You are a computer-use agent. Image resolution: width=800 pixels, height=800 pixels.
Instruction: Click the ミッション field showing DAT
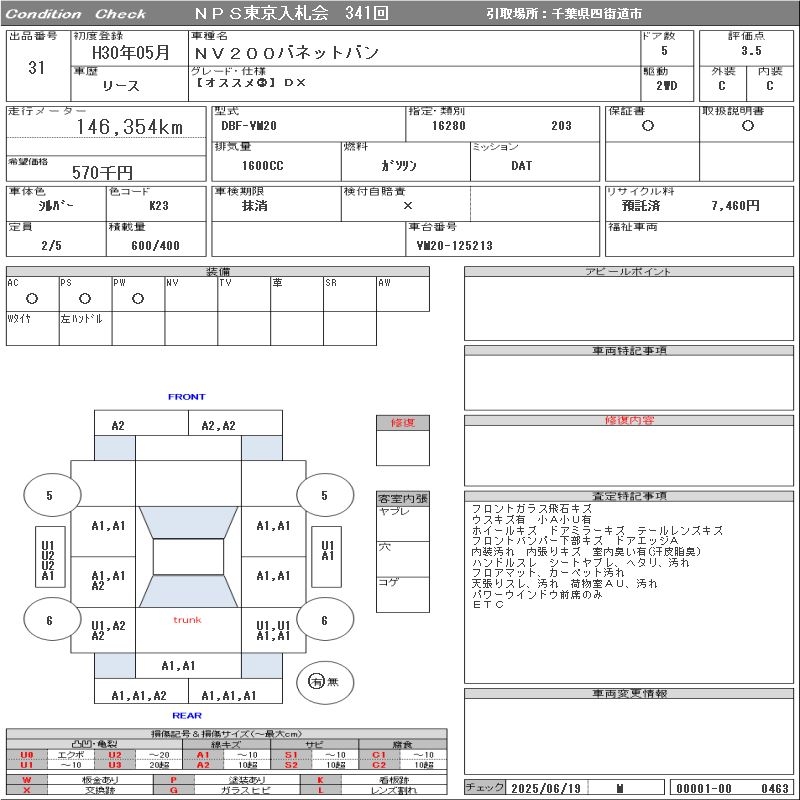coord(522,166)
